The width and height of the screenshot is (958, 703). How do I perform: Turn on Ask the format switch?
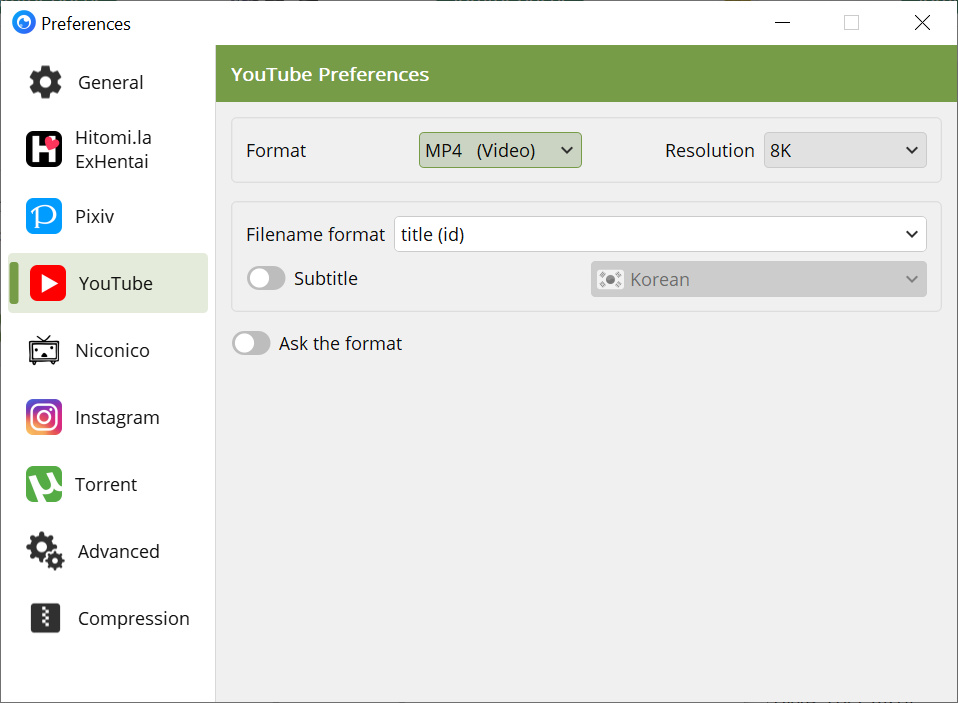(x=251, y=343)
